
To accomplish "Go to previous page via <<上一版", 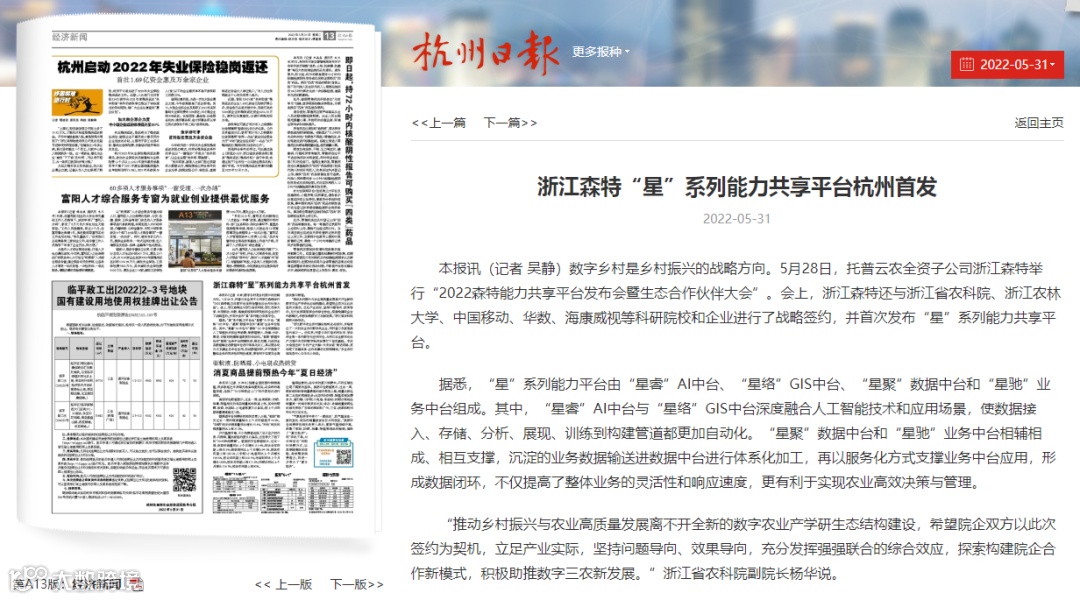I will coord(283,584).
